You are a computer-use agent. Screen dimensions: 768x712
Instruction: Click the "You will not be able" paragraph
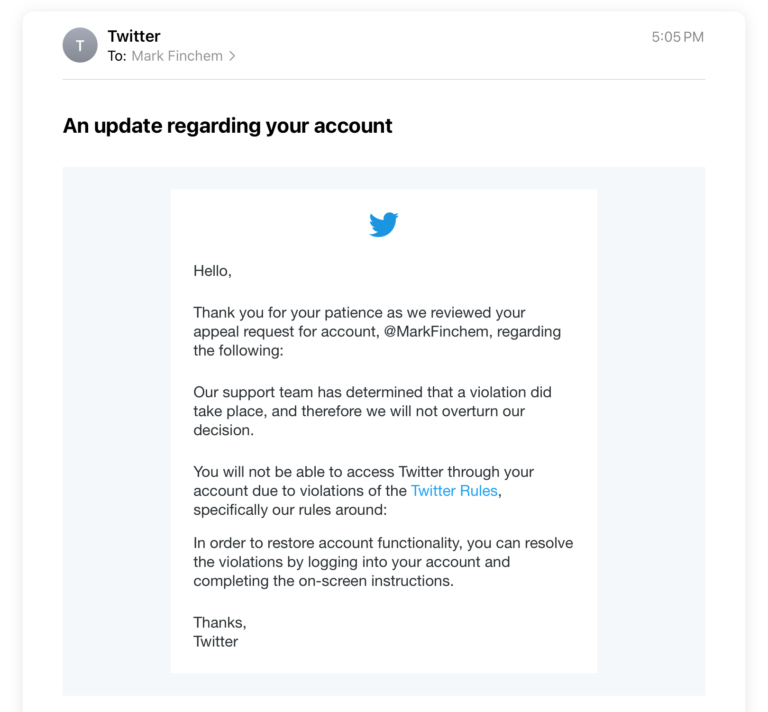tap(363, 491)
